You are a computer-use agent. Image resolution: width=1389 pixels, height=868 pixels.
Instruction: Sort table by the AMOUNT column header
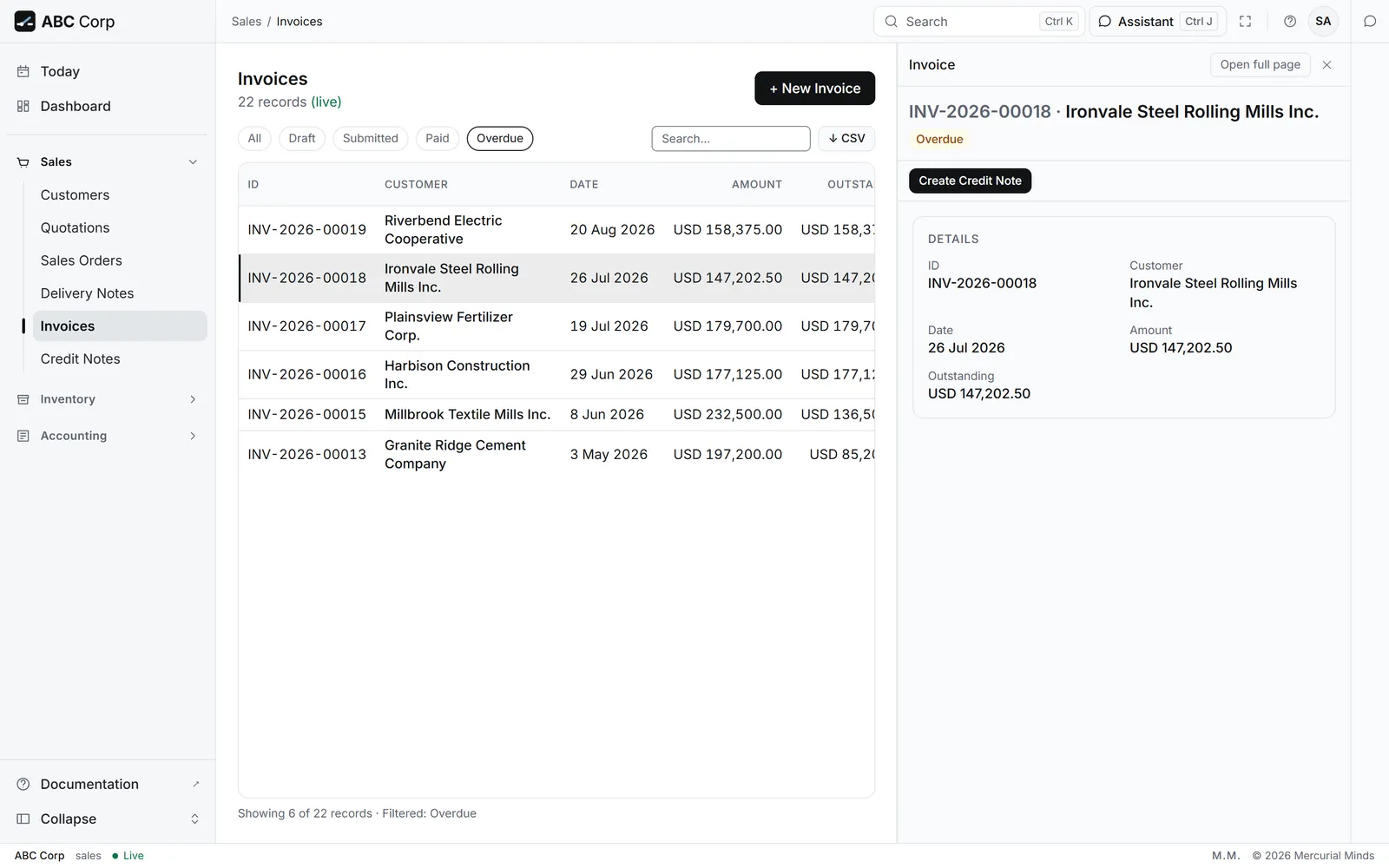756,185
